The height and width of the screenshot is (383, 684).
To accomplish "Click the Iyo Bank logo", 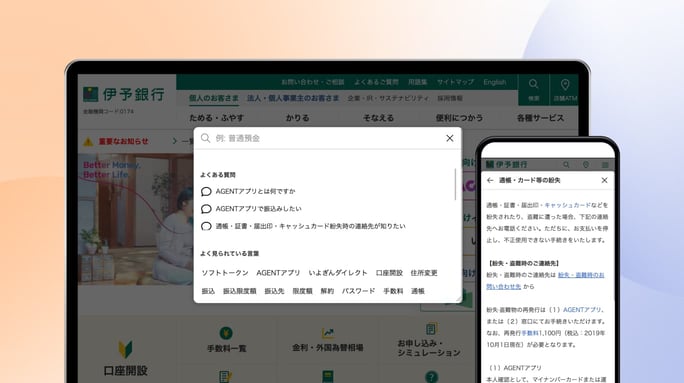I will pyautogui.click(x=124, y=94).
